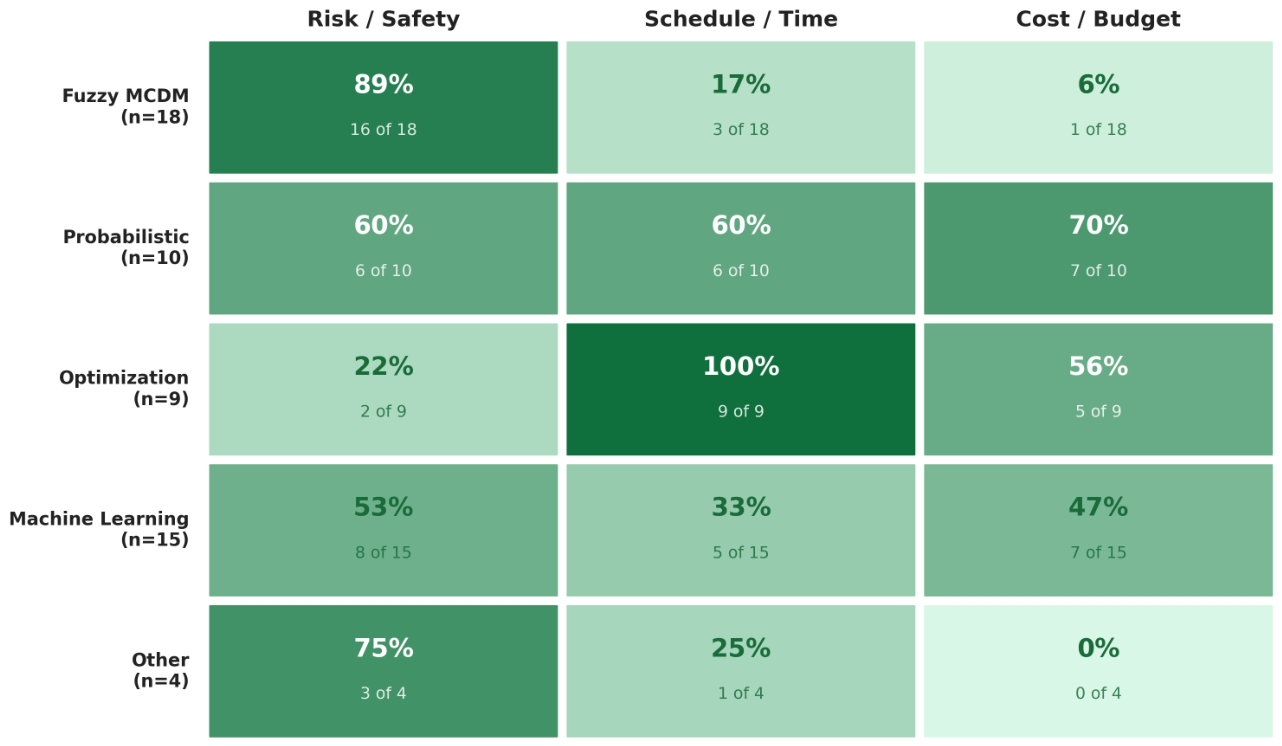This screenshot has height=746, width=1282.
Task: Click the Optimization 56% Cost cell
Action: click(1098, 389)
